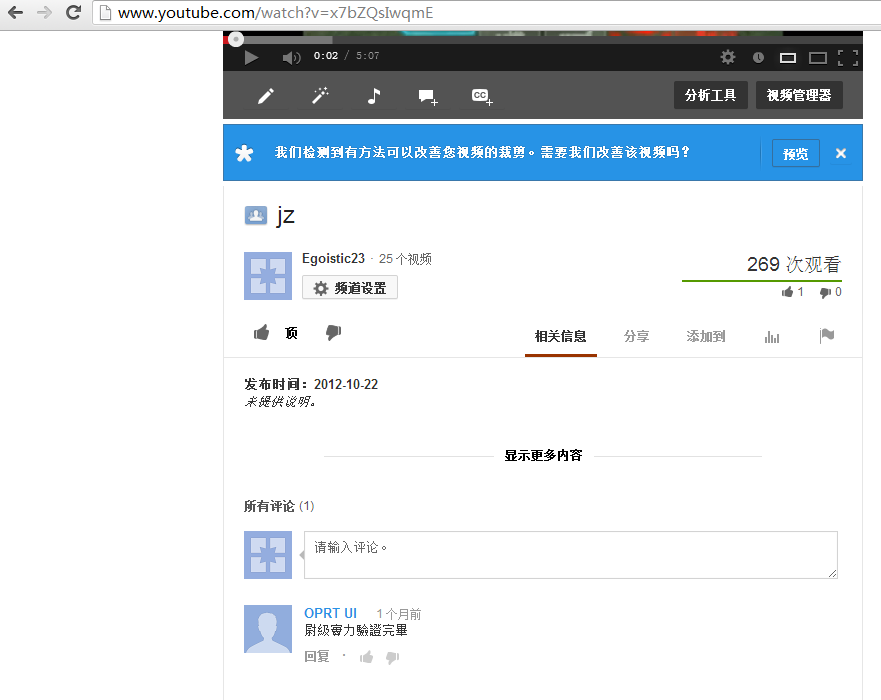Dislike the video with thumbs down
881x700 pixels.
point(334,333)
